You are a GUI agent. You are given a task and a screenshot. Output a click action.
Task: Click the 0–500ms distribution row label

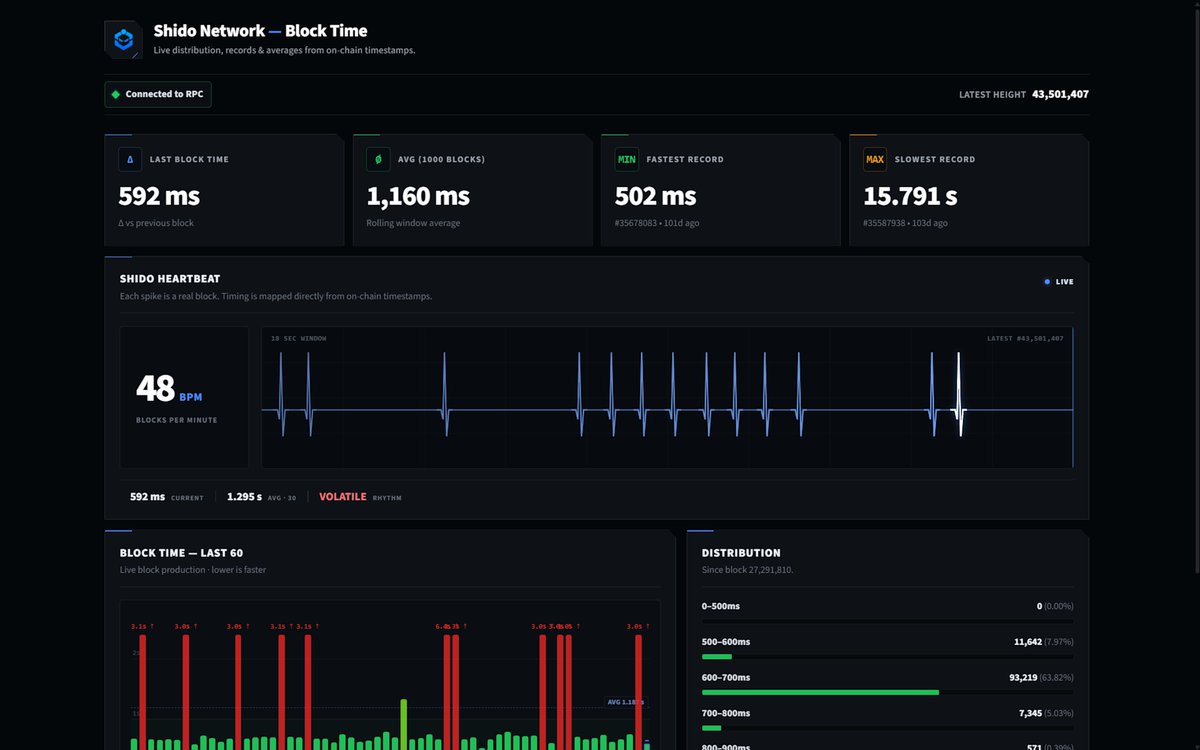click(x=721, y=606)
